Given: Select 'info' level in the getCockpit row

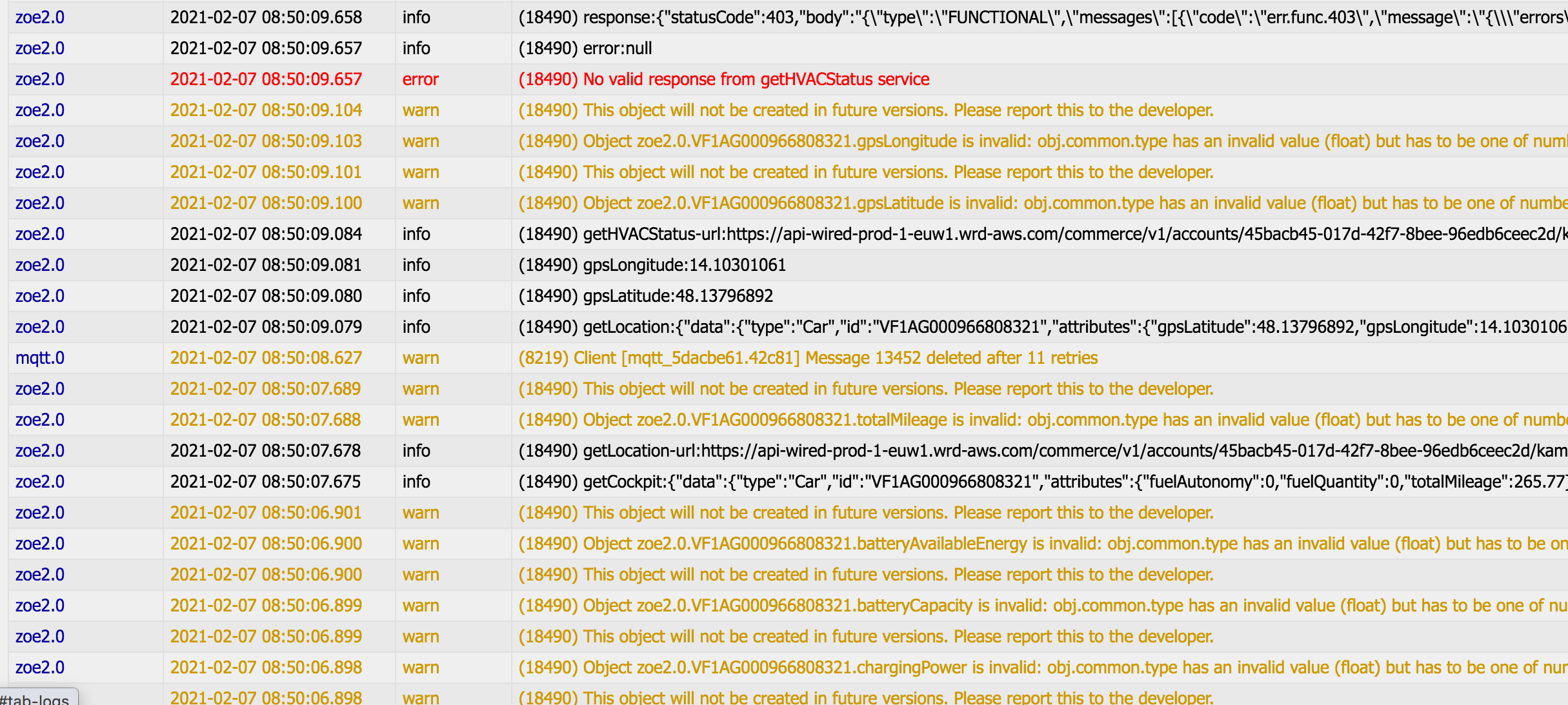Looking at the screenshot, I should click(416, 482).
